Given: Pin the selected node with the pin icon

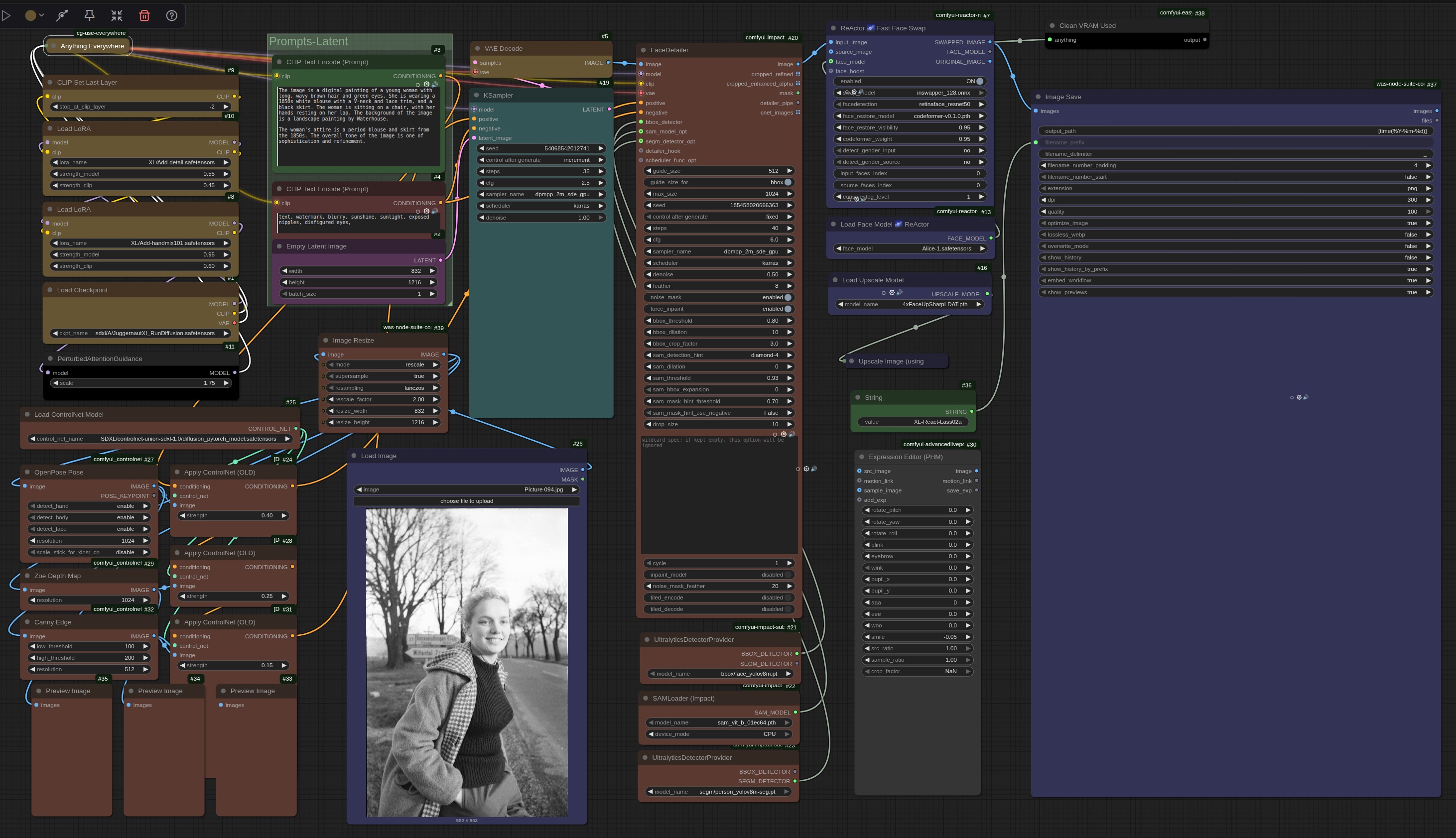Looking at the screenshot, I should 89,15.
